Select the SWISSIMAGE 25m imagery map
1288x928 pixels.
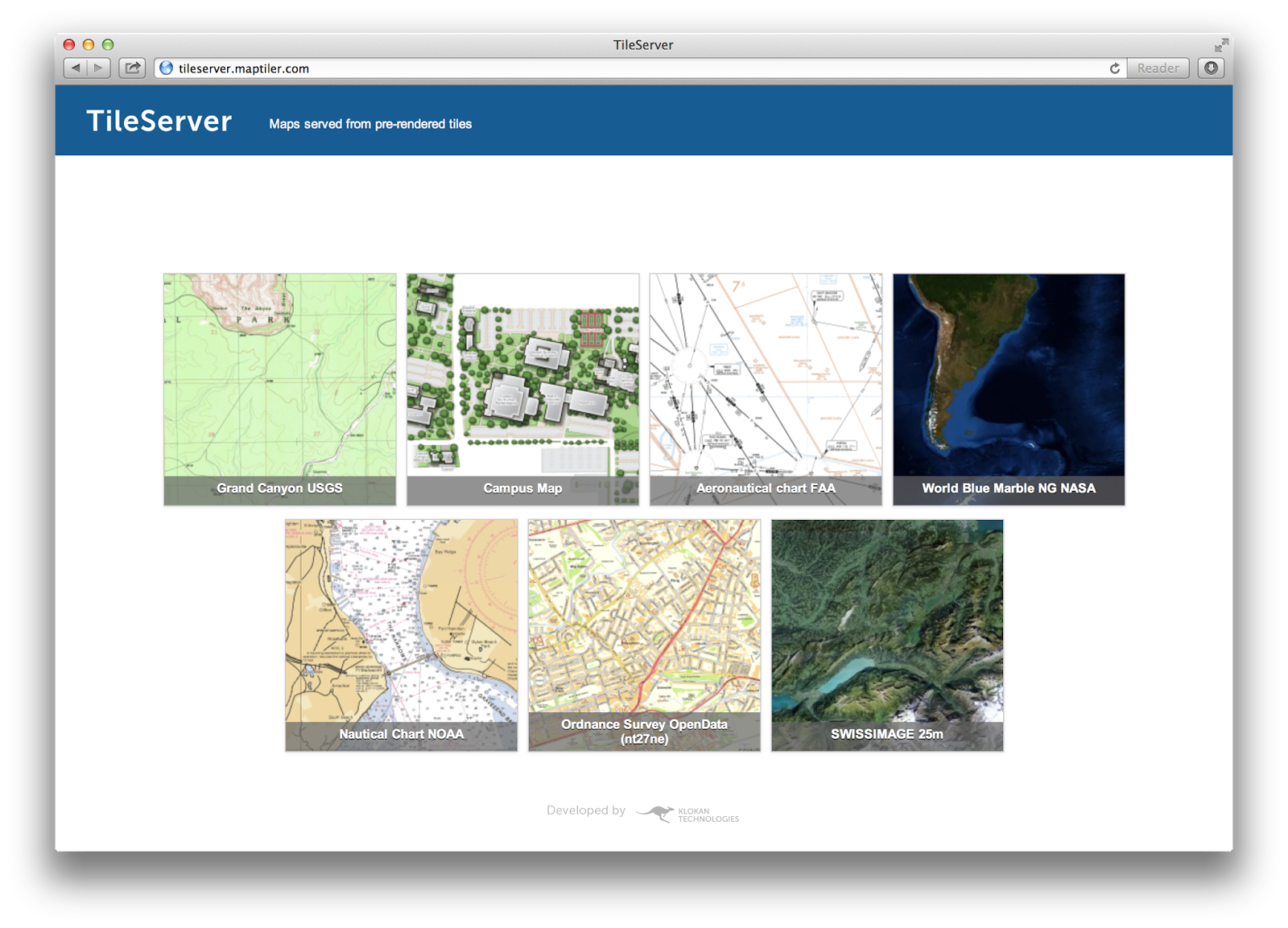[887, 634]
